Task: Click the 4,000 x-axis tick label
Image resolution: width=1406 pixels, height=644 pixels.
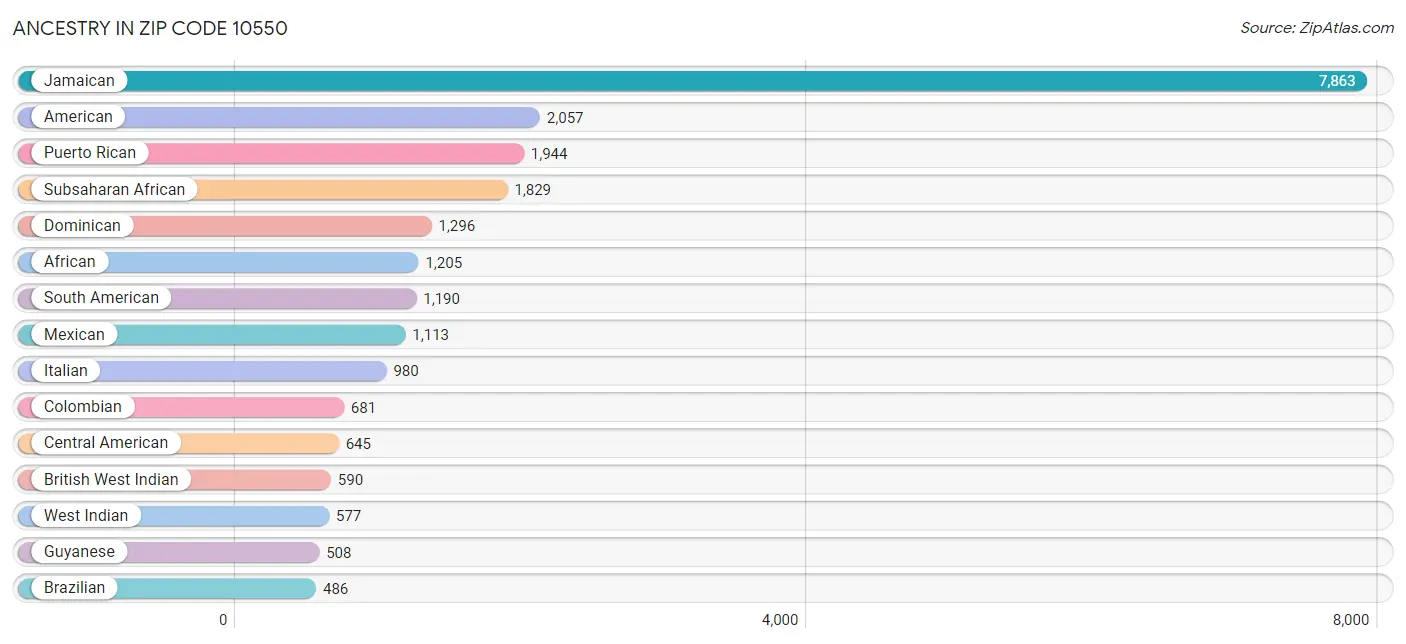Action: (779, 620)
